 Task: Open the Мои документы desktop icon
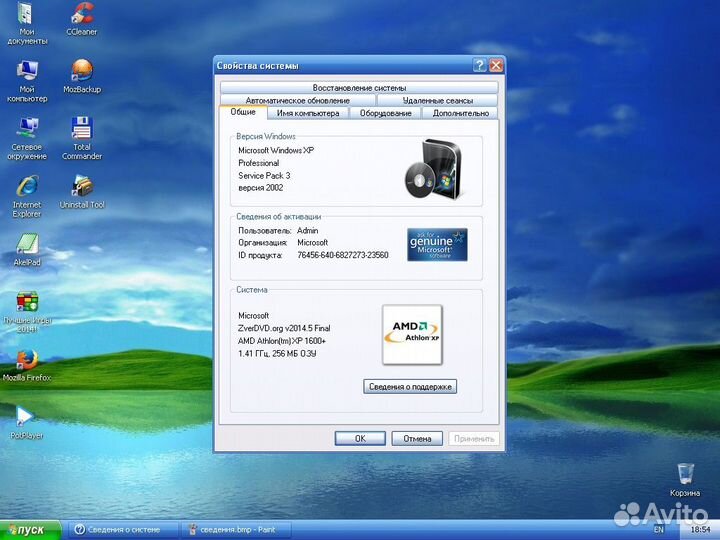27,23
